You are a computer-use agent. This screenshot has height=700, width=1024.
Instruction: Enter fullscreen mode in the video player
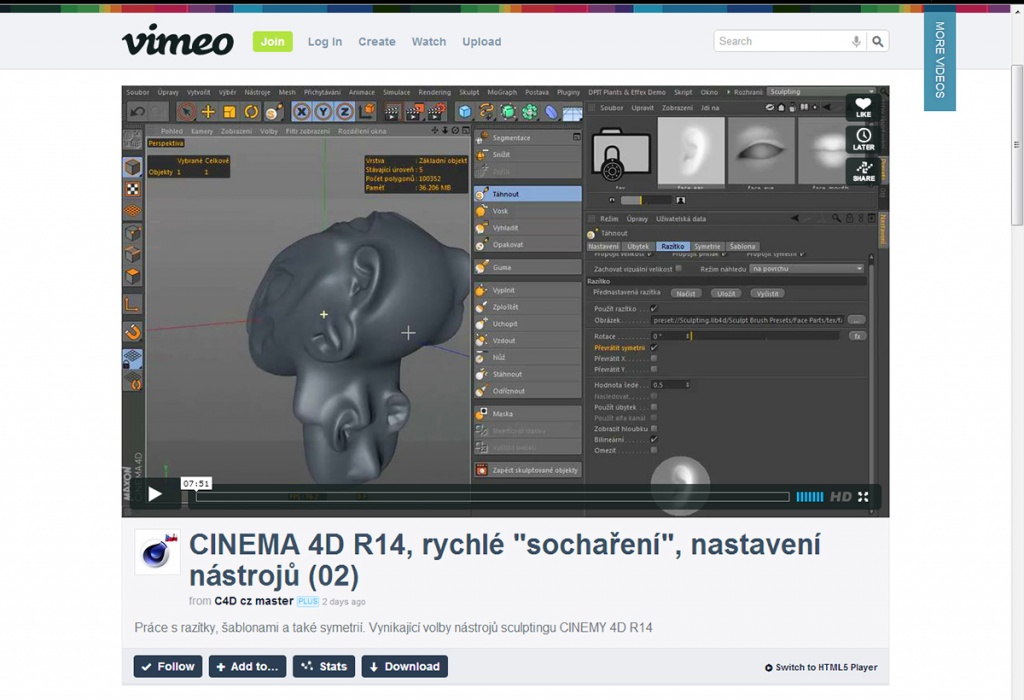click(x=863, y=497)
